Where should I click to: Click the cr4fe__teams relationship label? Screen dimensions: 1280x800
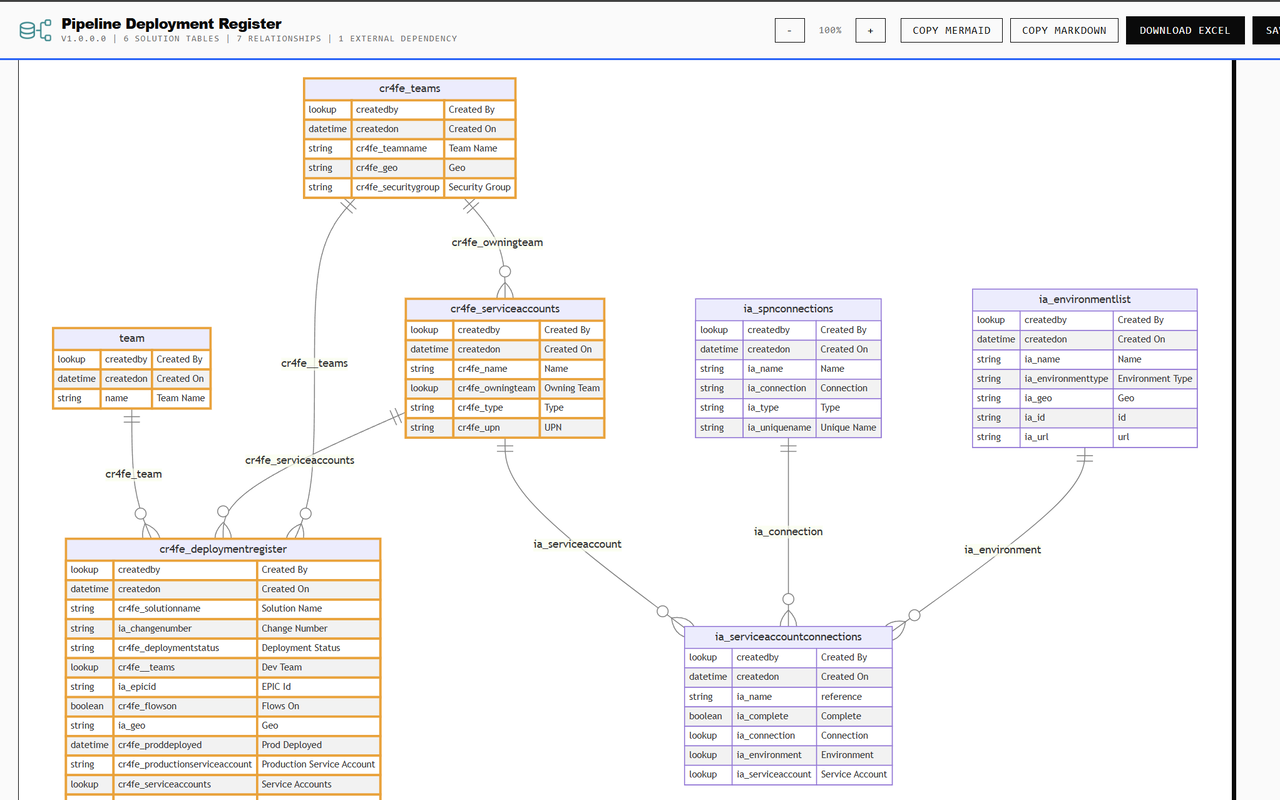point(314,363)
